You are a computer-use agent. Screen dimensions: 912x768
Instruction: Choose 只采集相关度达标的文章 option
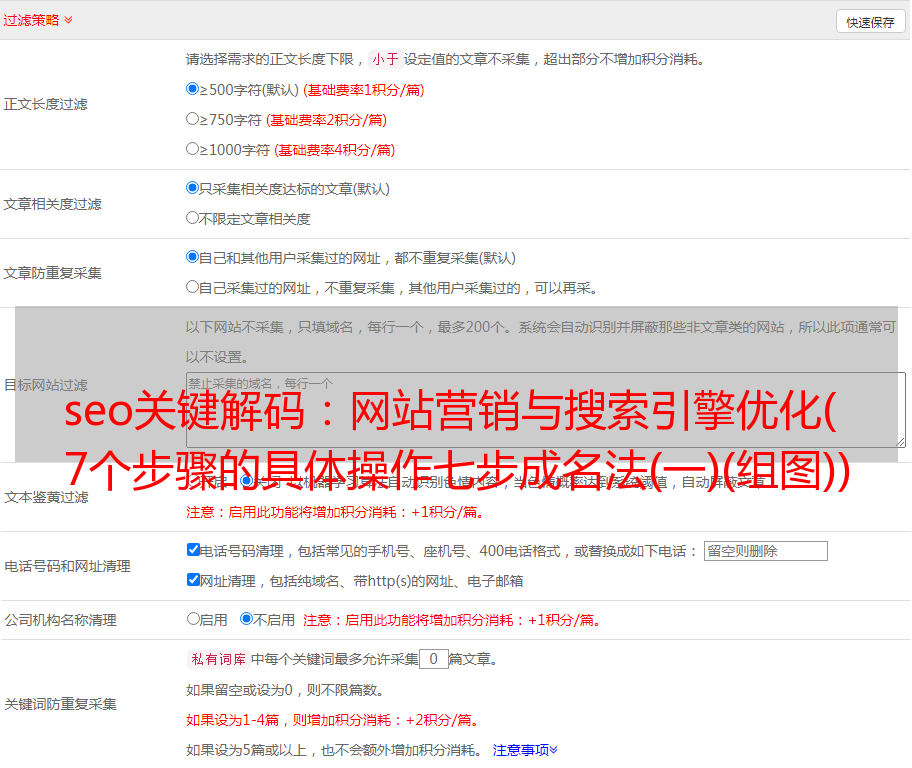tap(192, 187)
